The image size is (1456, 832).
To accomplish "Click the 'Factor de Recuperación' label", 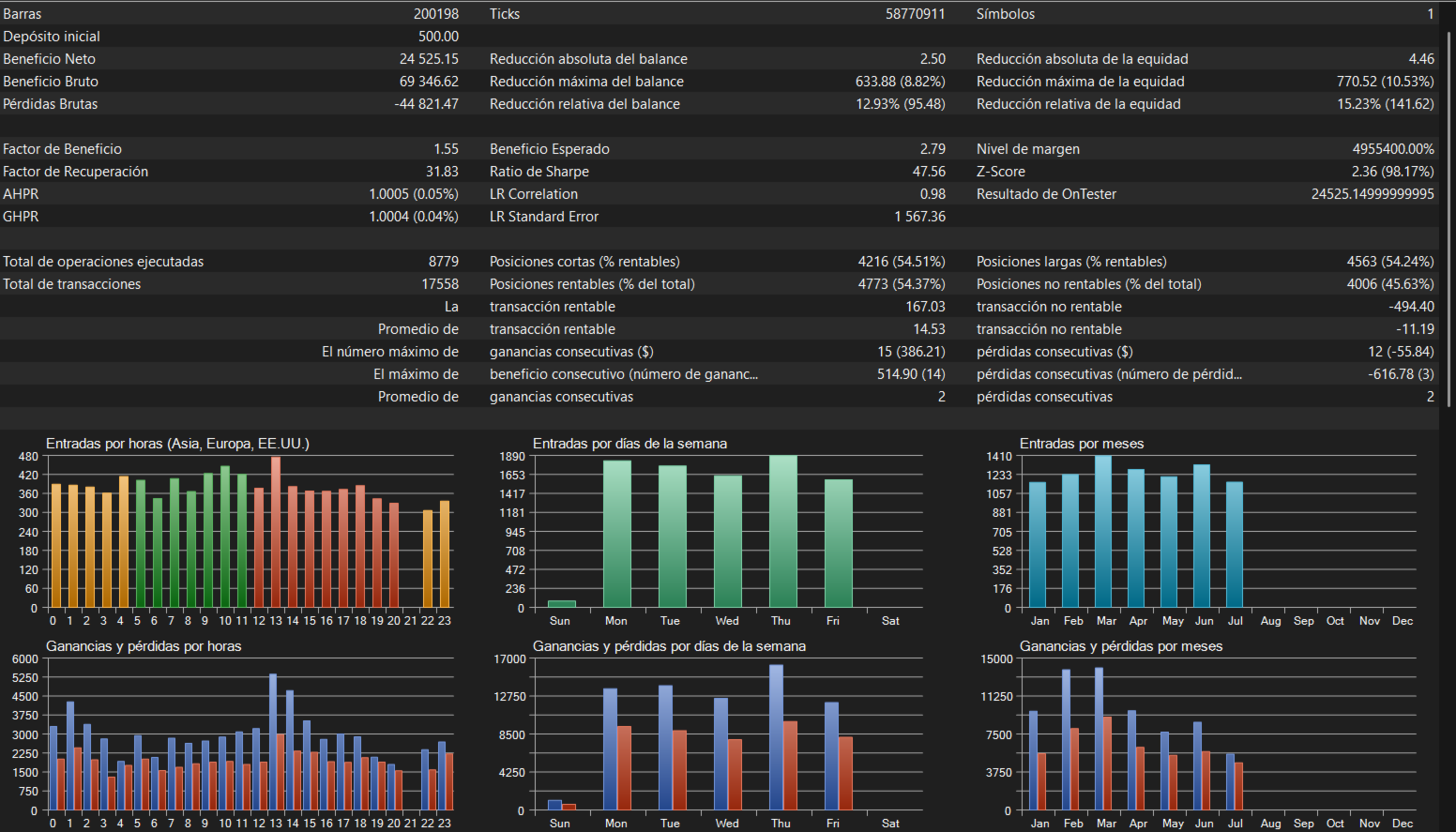I will tap(75, 172).
